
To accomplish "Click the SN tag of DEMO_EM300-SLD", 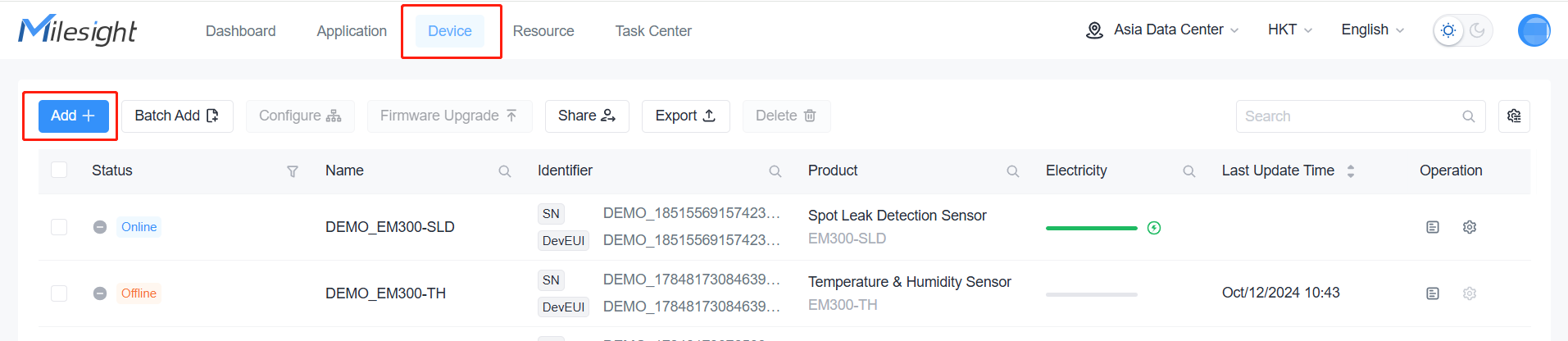I will (551, 214).
